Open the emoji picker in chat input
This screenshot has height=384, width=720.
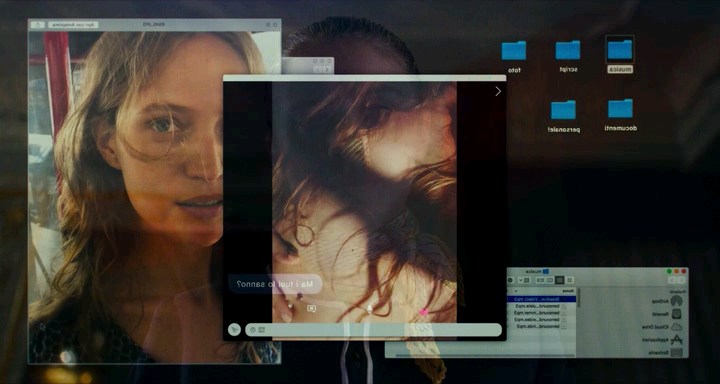coord(252,330)
